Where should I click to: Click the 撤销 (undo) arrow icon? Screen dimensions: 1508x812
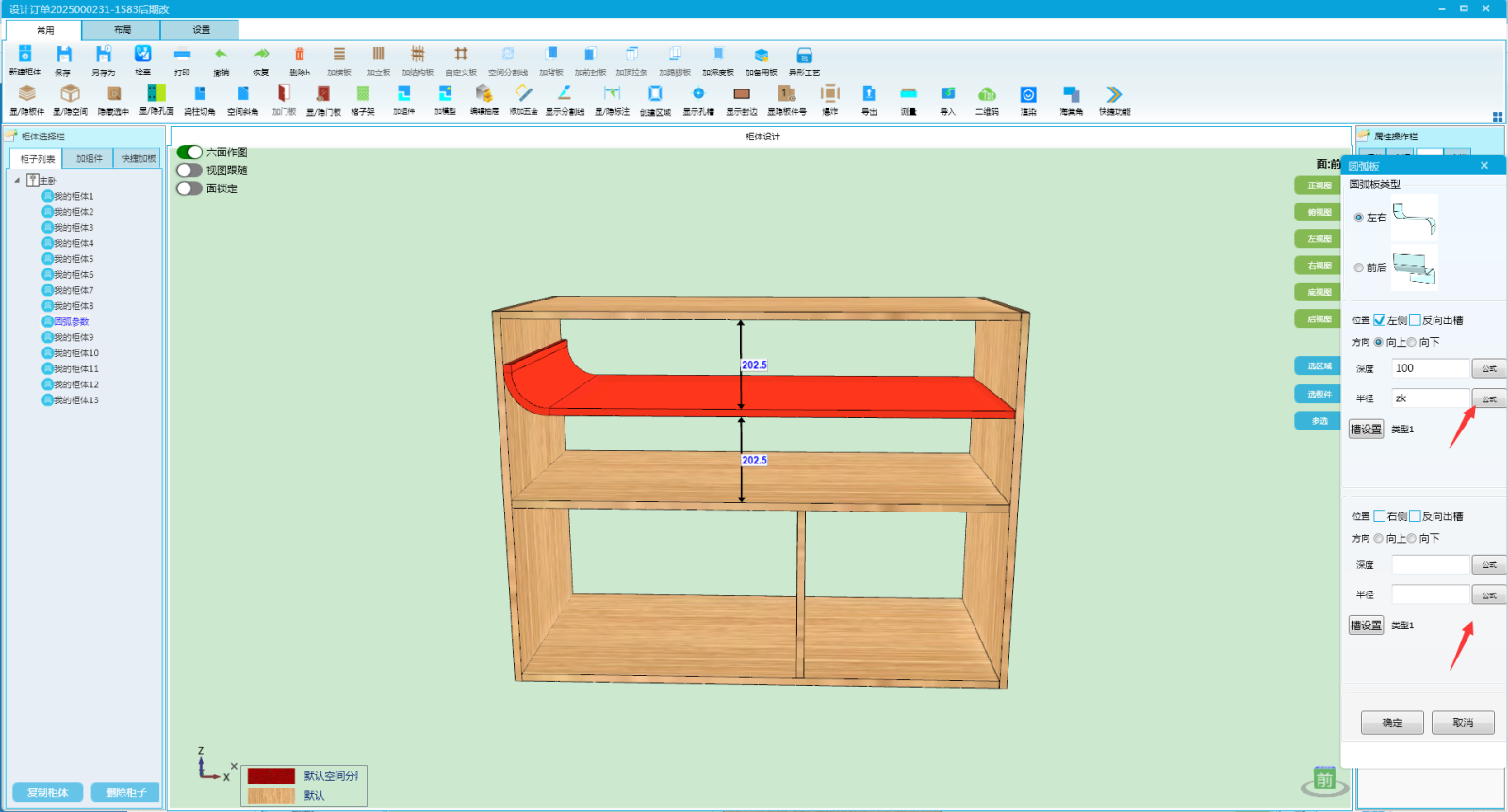pyautogui.click(x=221, y=56)
